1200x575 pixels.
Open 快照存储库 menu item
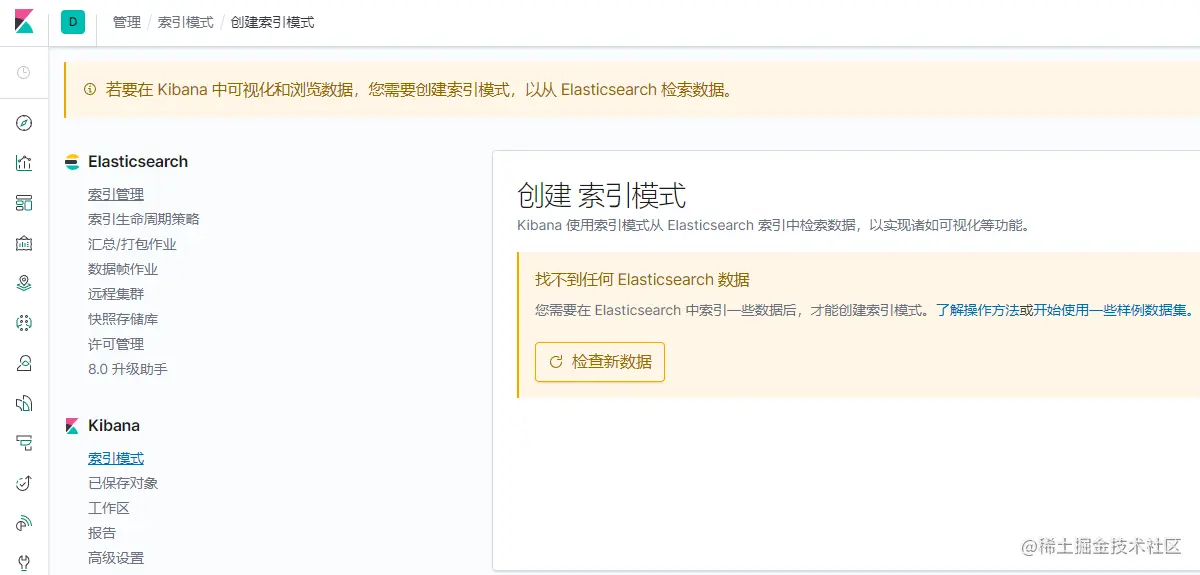point(123,319)
